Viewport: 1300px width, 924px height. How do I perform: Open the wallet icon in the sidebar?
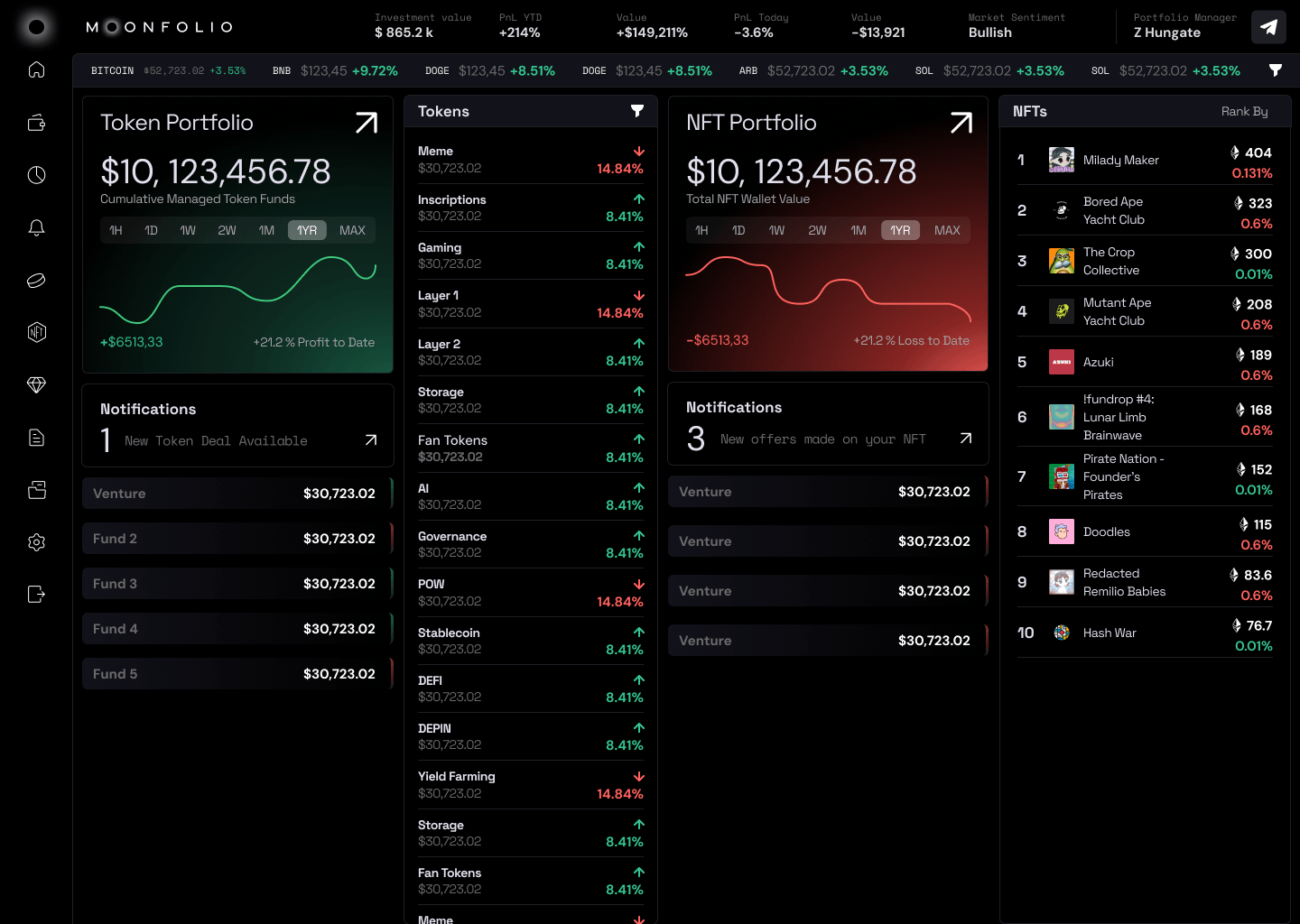[x=36, y=123]
